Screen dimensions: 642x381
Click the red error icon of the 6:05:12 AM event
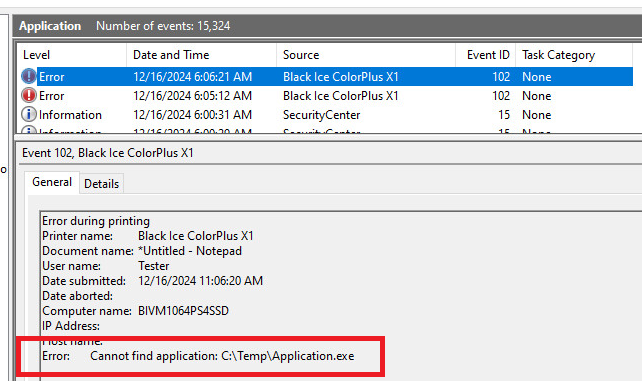[29, 95]
